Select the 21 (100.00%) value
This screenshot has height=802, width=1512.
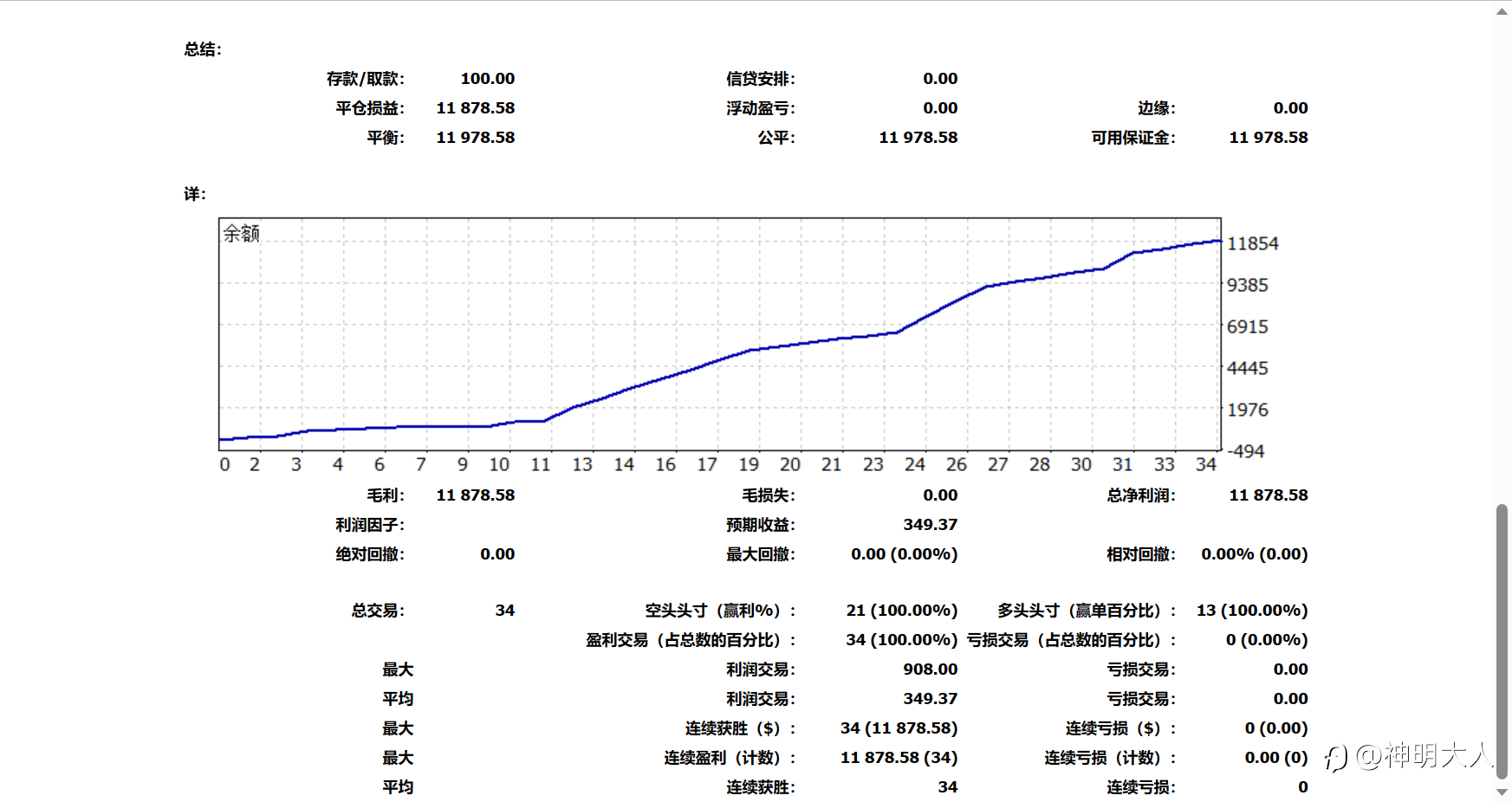(x=902, y=611)
